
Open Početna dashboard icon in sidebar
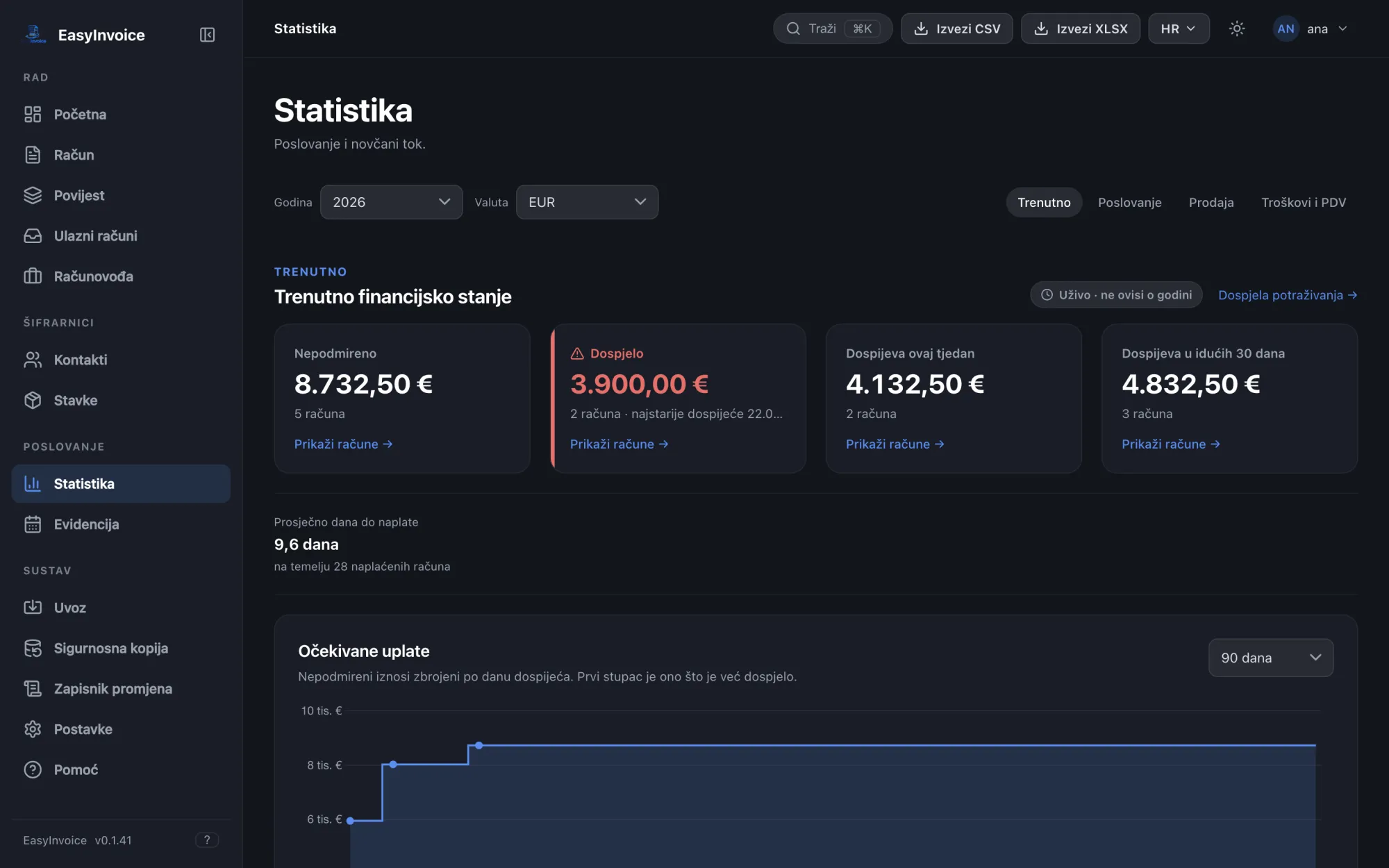tap(33, 114)
